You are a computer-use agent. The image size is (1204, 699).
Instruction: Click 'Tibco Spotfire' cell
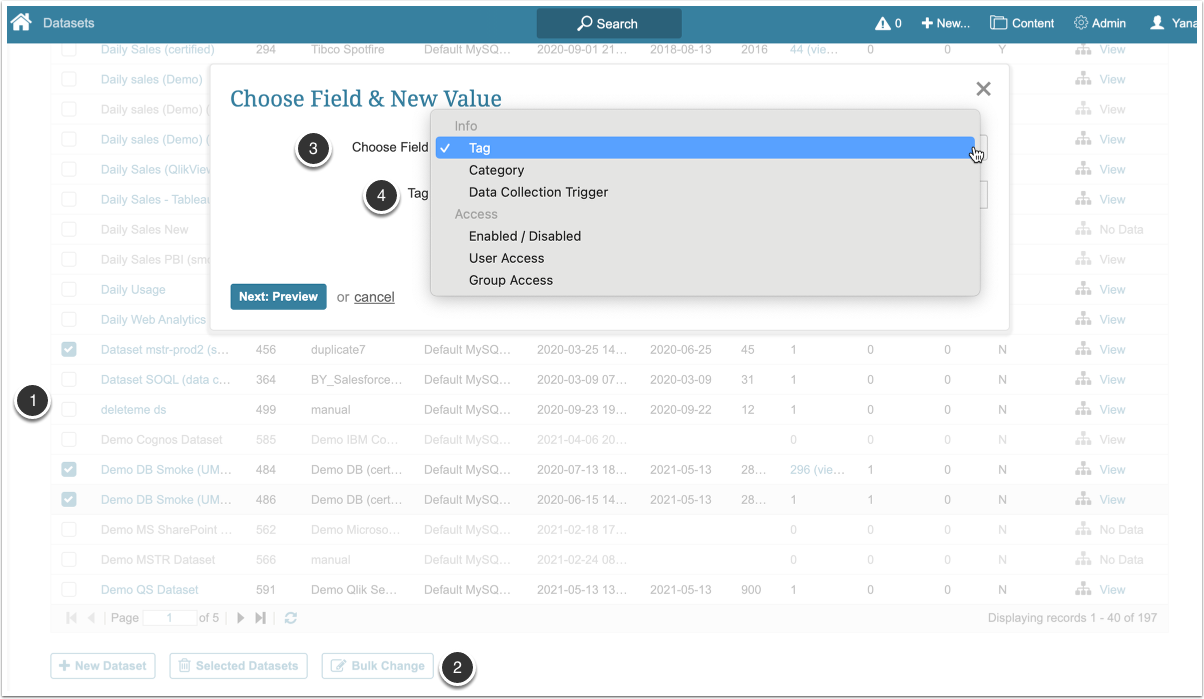coord(349,50)
